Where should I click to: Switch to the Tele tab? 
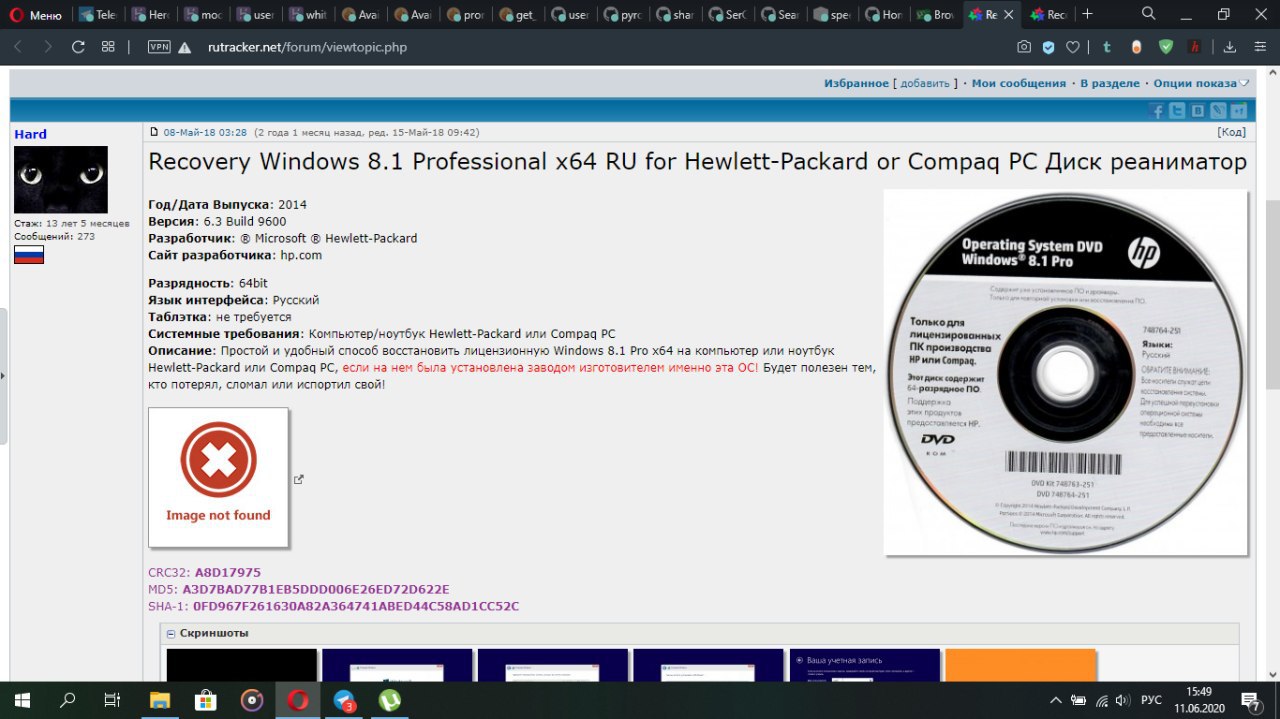(98, 15)
